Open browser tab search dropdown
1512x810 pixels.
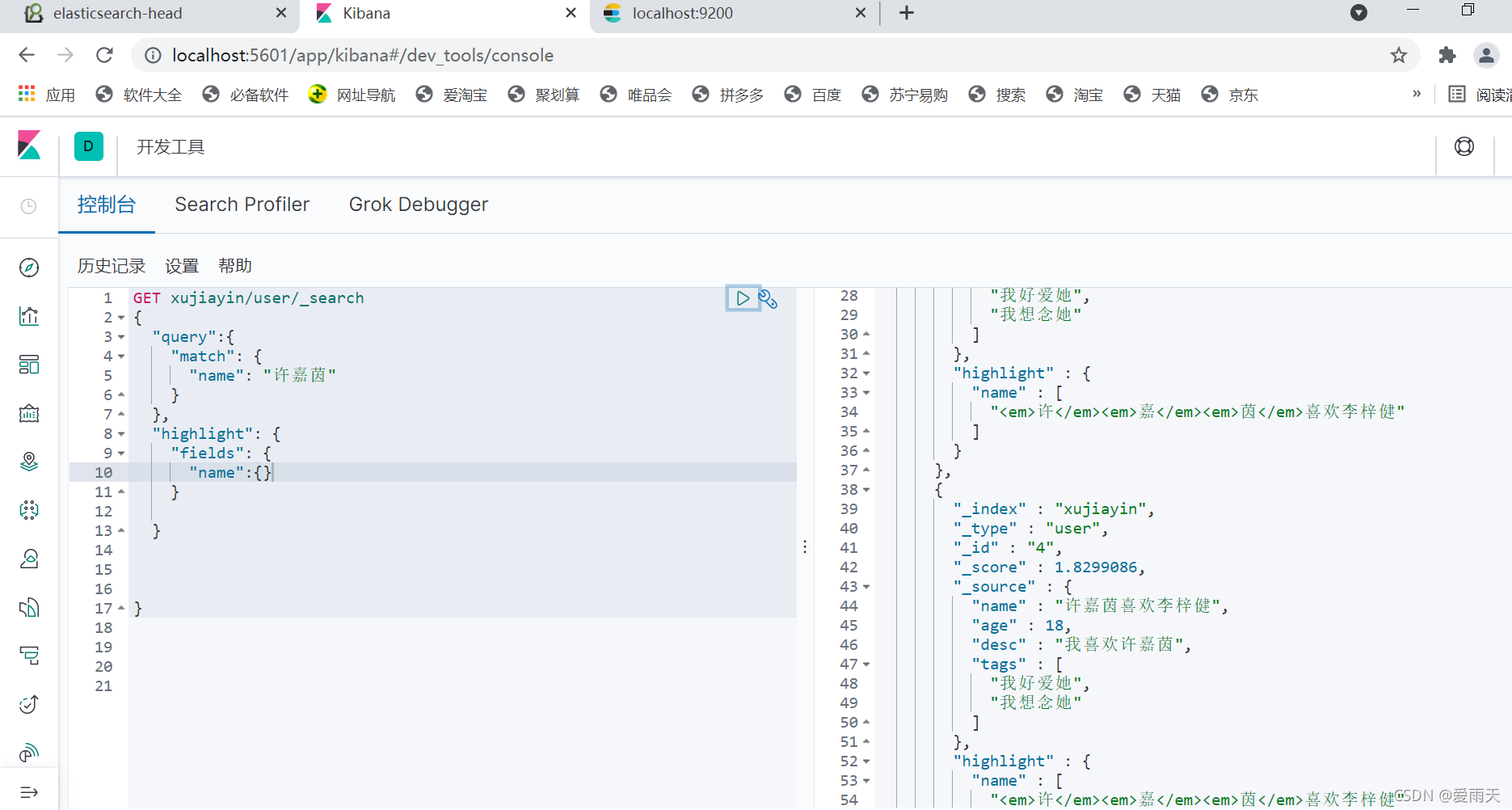coord(1359,13)
